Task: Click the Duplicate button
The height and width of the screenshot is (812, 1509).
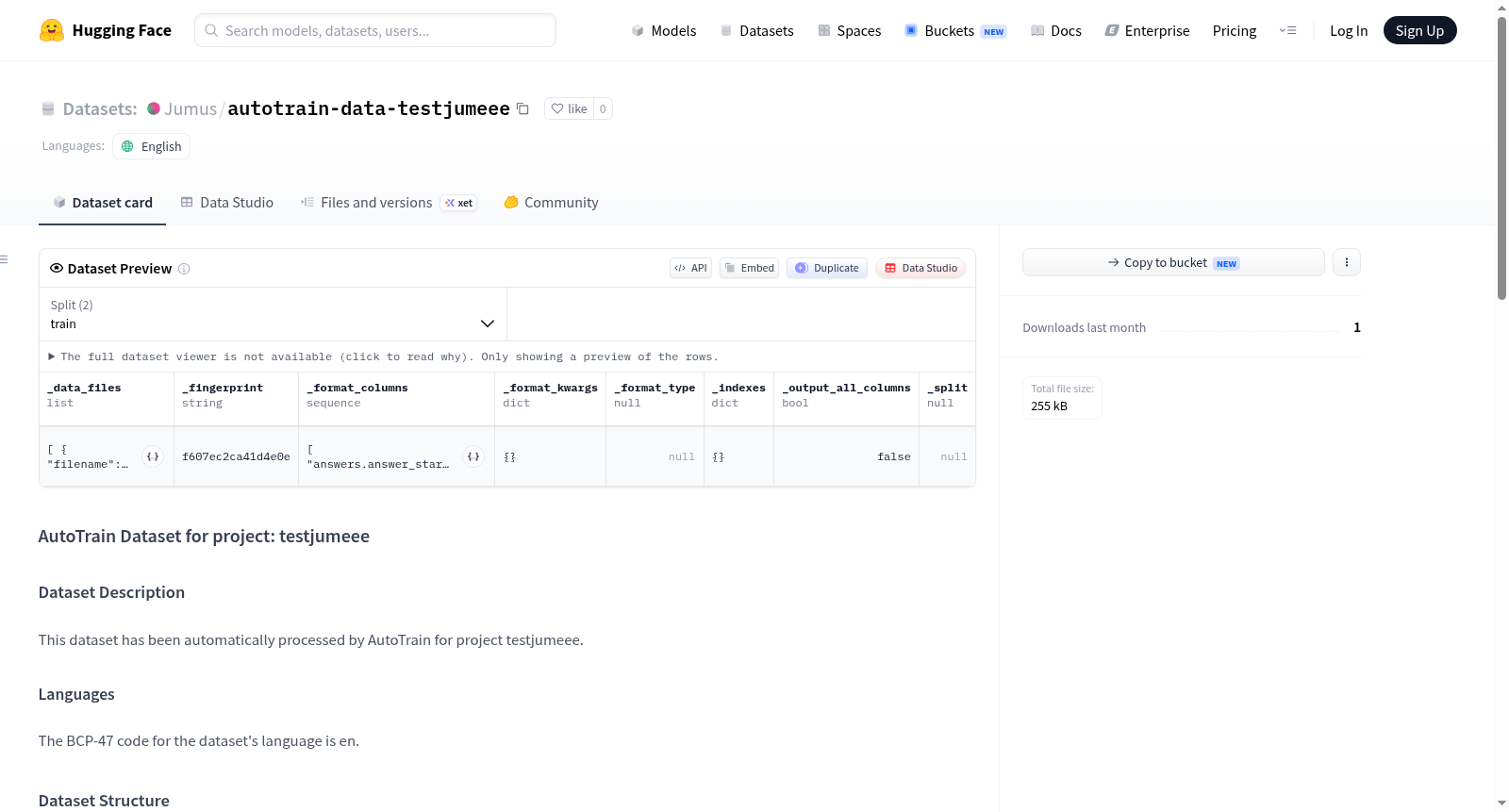Action: [827, 268]
